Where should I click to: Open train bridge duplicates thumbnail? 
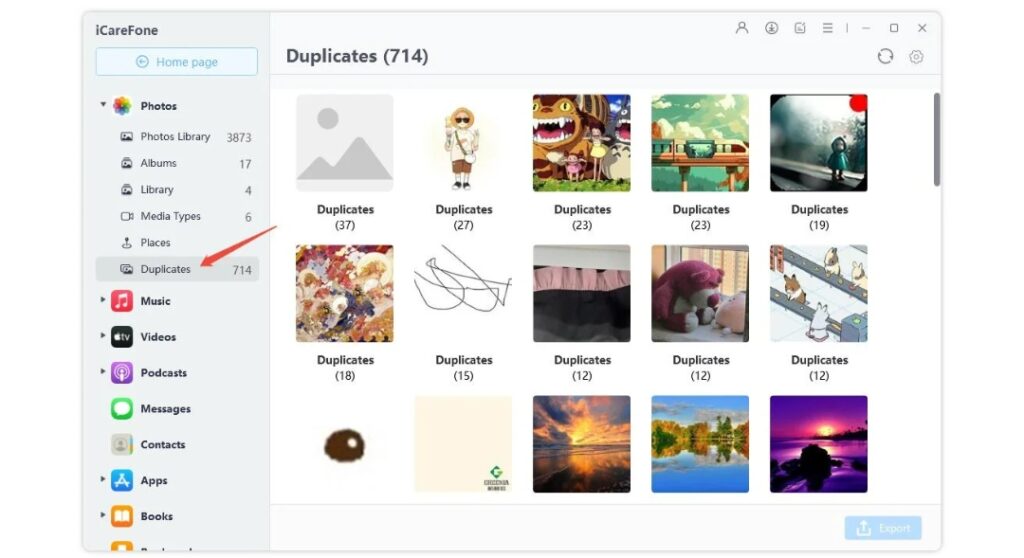coord(700,143)
